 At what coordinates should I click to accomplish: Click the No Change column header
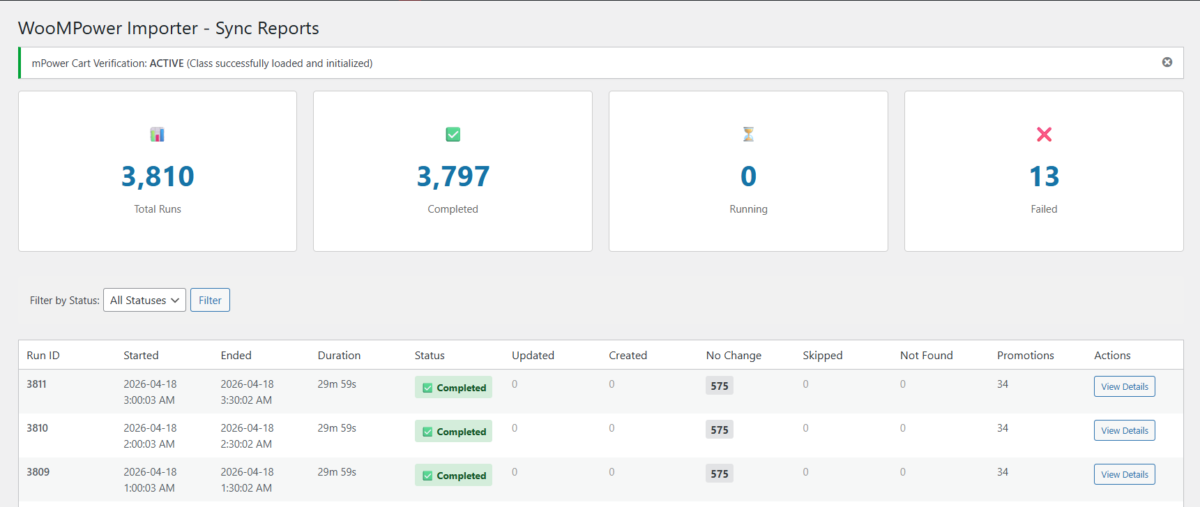(x=733, y=355)
